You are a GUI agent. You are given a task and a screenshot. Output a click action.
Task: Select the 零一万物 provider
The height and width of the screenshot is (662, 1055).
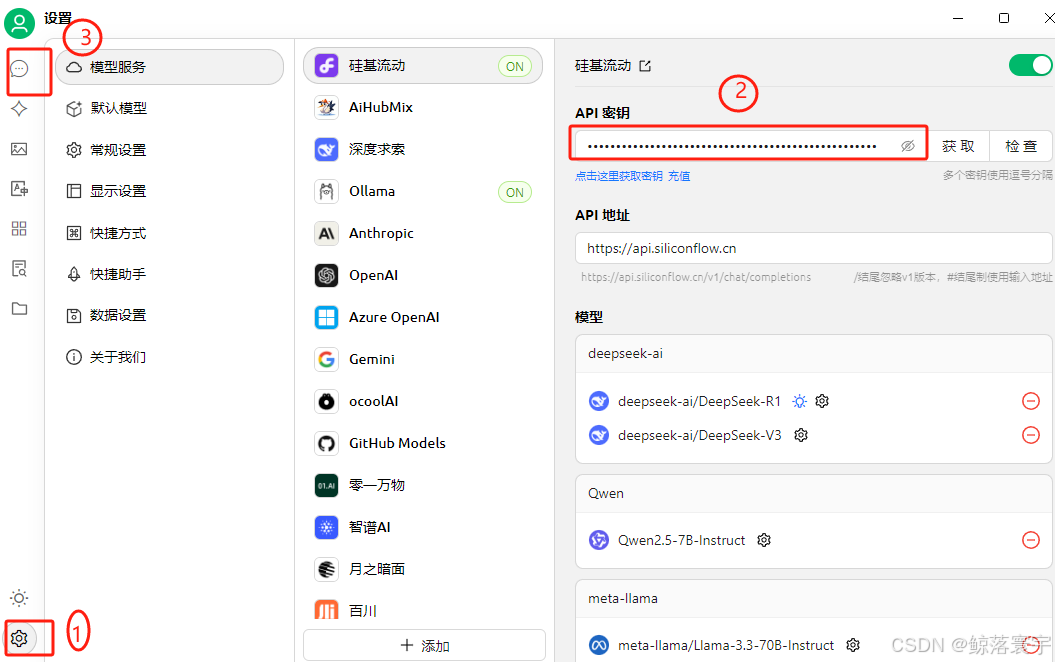pos(423,485)
